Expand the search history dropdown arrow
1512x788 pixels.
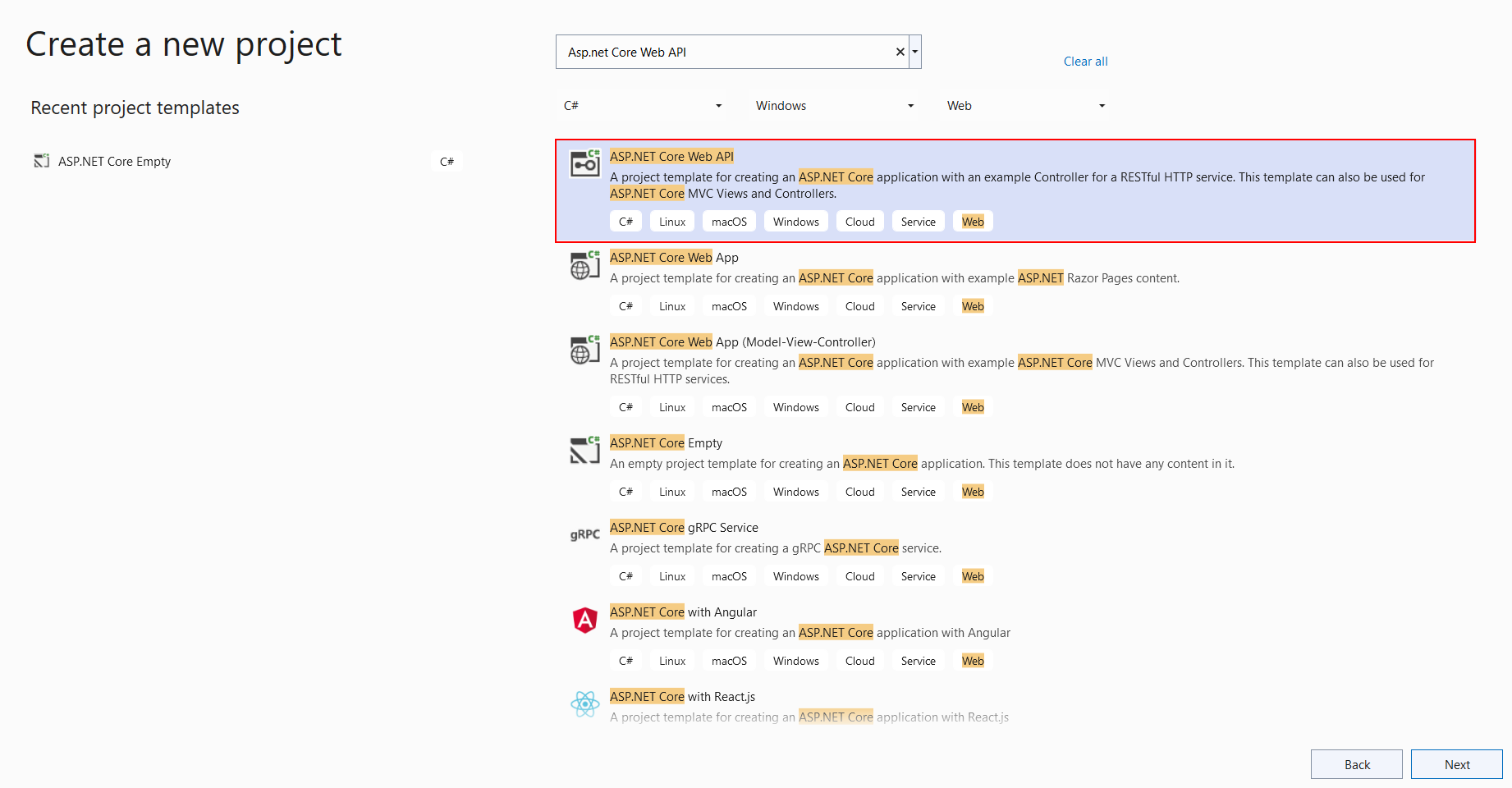click(x=915, y=52)
